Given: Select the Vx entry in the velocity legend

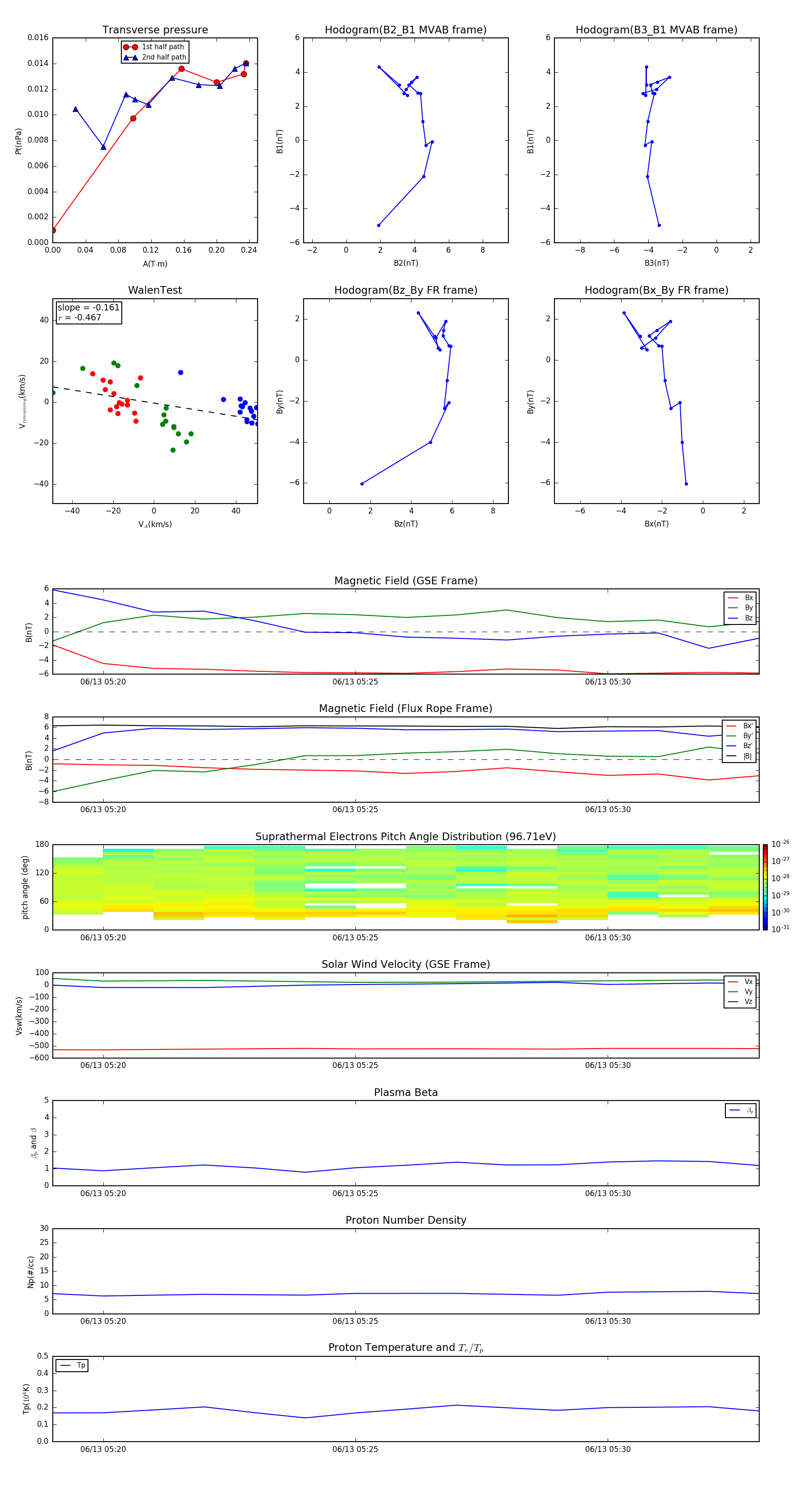Looking at the screenshot, I should (x=740, y=982).
